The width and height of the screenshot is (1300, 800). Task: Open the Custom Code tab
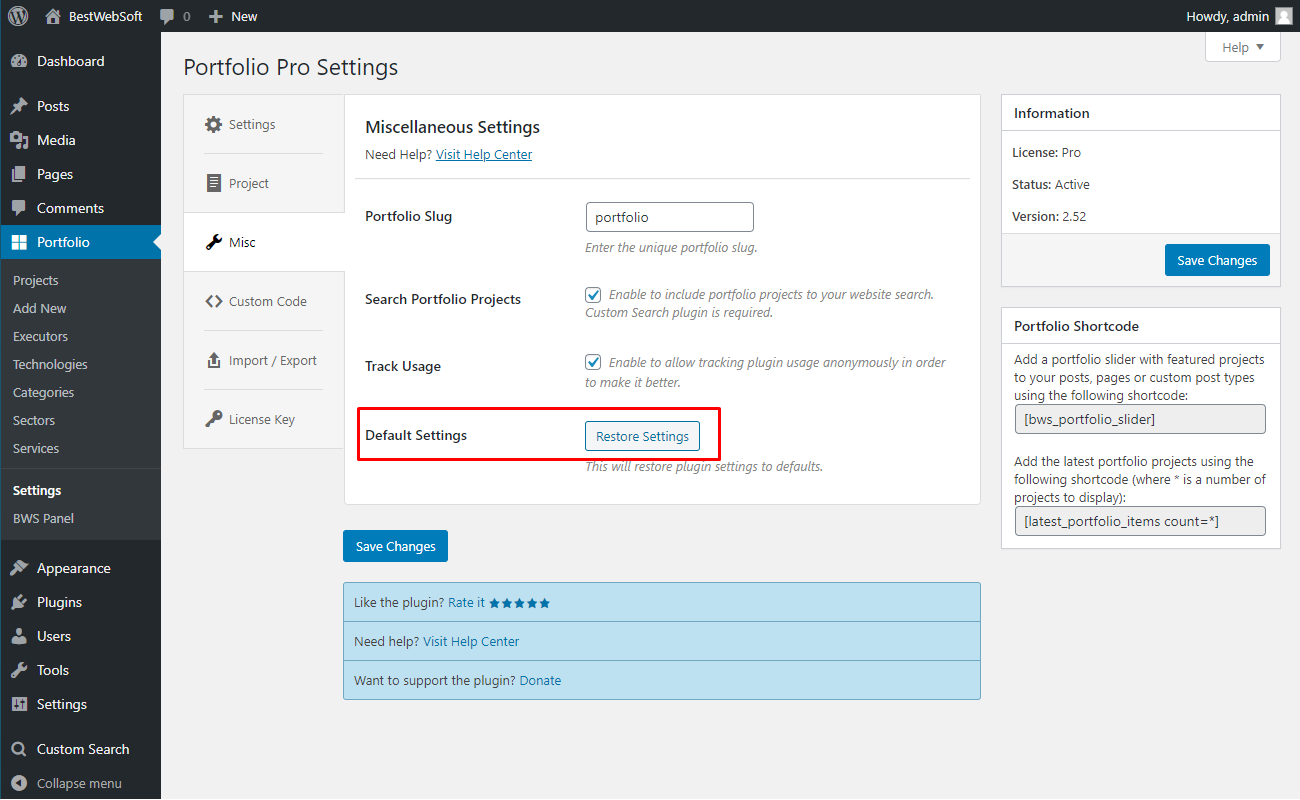coord(264,301)
